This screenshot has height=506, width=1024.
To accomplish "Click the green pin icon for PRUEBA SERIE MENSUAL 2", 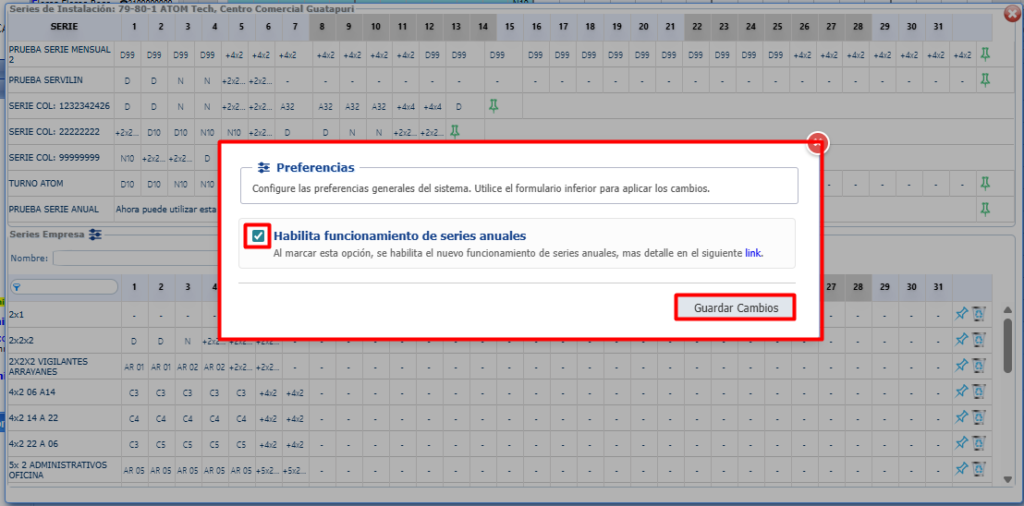I will 985,54.
